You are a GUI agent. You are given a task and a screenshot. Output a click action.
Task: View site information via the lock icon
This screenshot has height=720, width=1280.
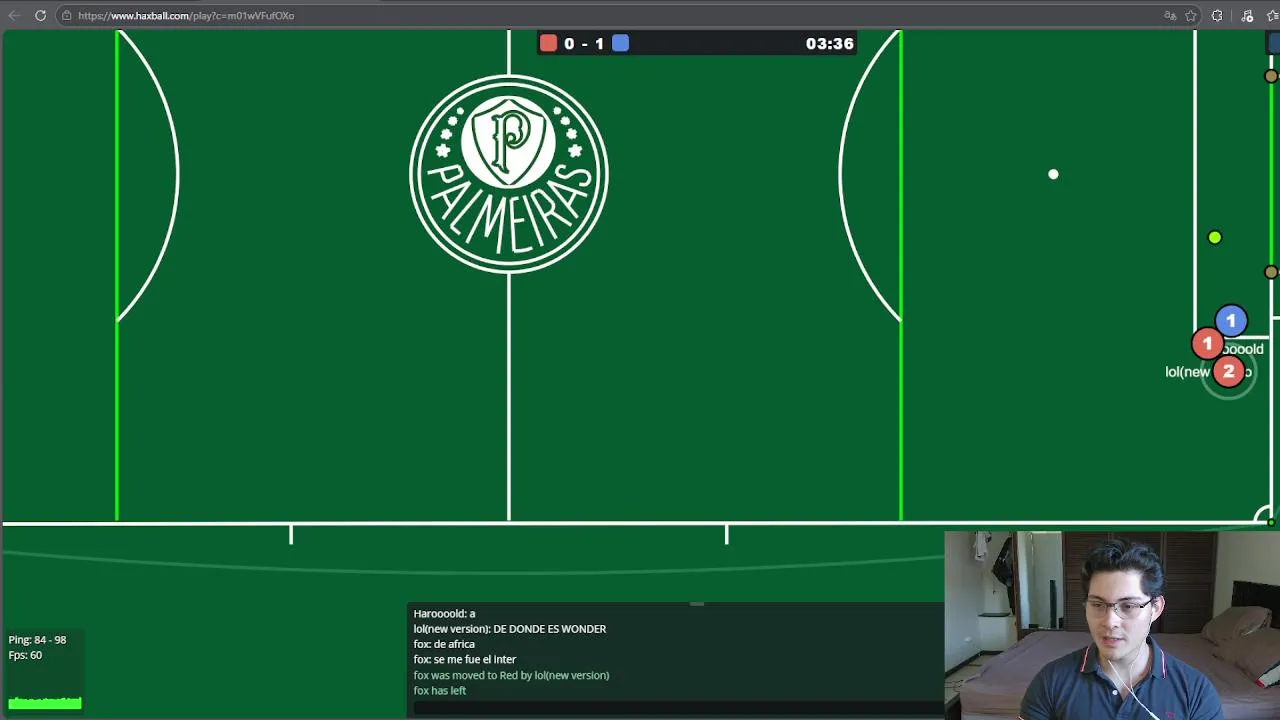tap(66, 15)
